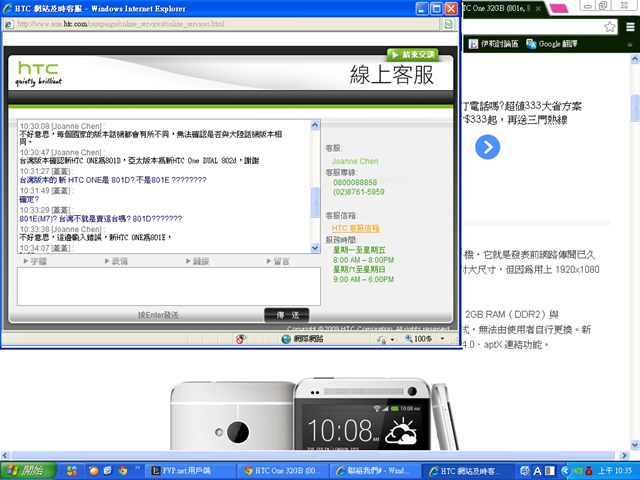Image resolution: width=640 pixels, height=480 pixels.
Task: Expand the quick launch overflow chevron
Action: pyautogui.click(x=138, y=468)
